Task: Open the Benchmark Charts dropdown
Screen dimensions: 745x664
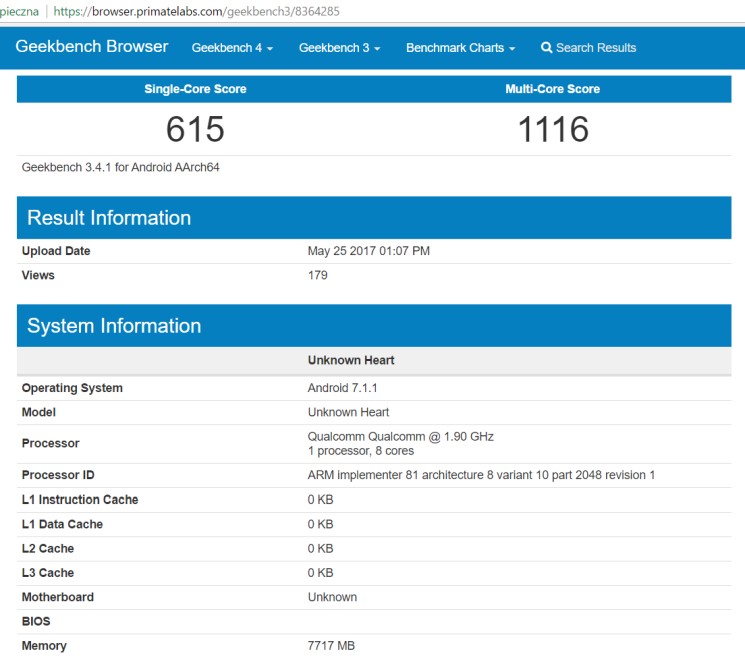Action: 460,48
